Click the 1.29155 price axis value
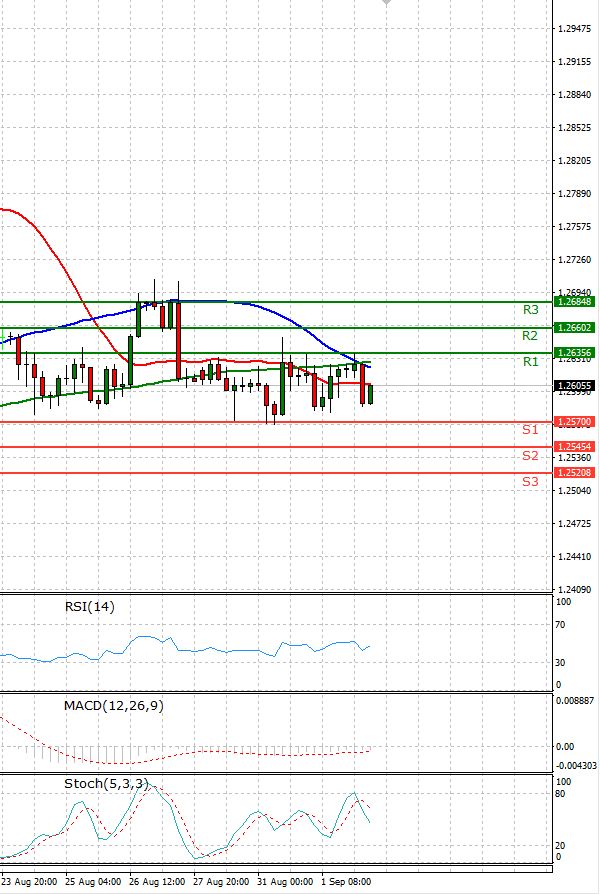600x894 pixels. pyautogui.click(x=575, y=62)
